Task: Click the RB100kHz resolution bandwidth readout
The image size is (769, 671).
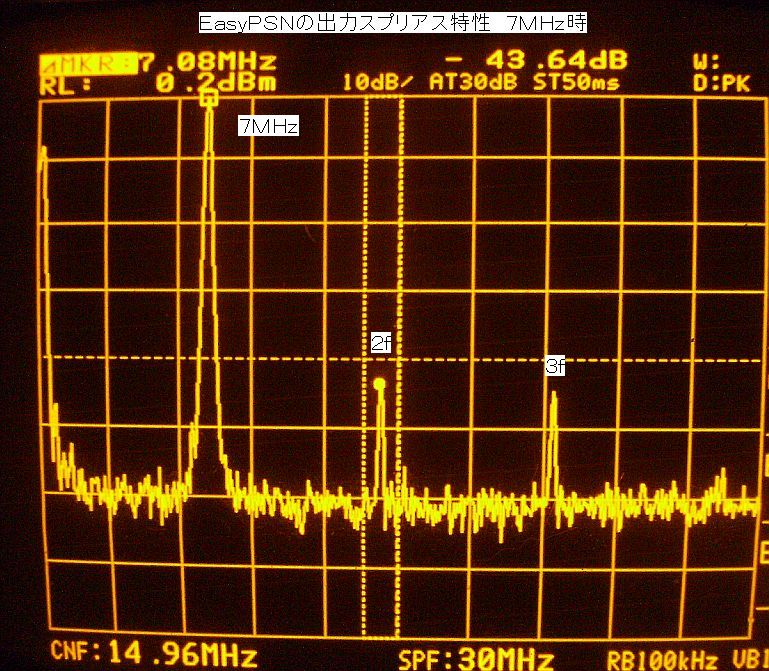Action: [662, 660]
